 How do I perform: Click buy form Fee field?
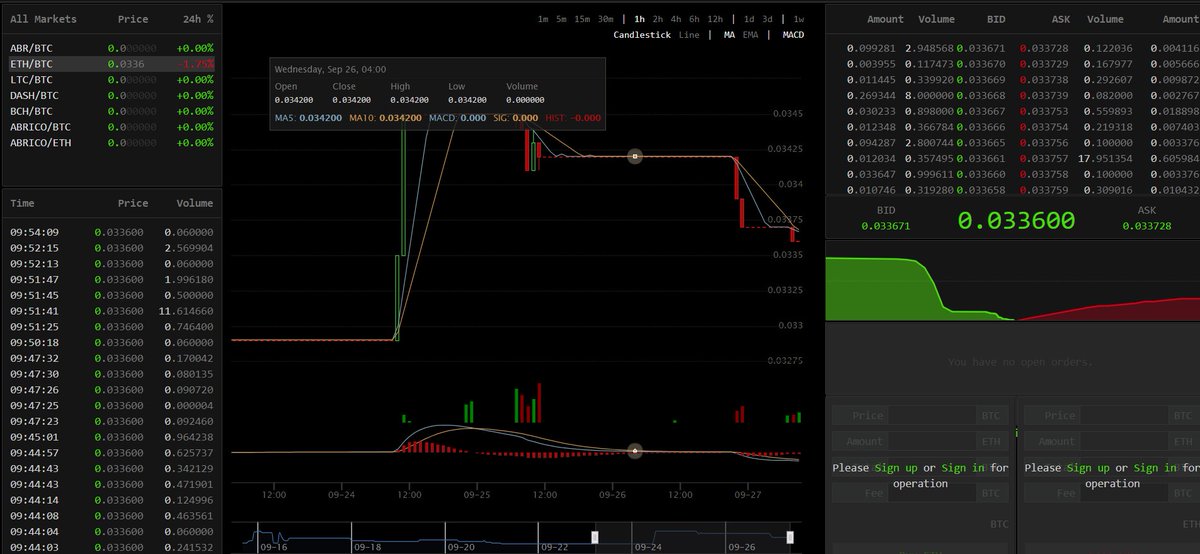(933, 493)
